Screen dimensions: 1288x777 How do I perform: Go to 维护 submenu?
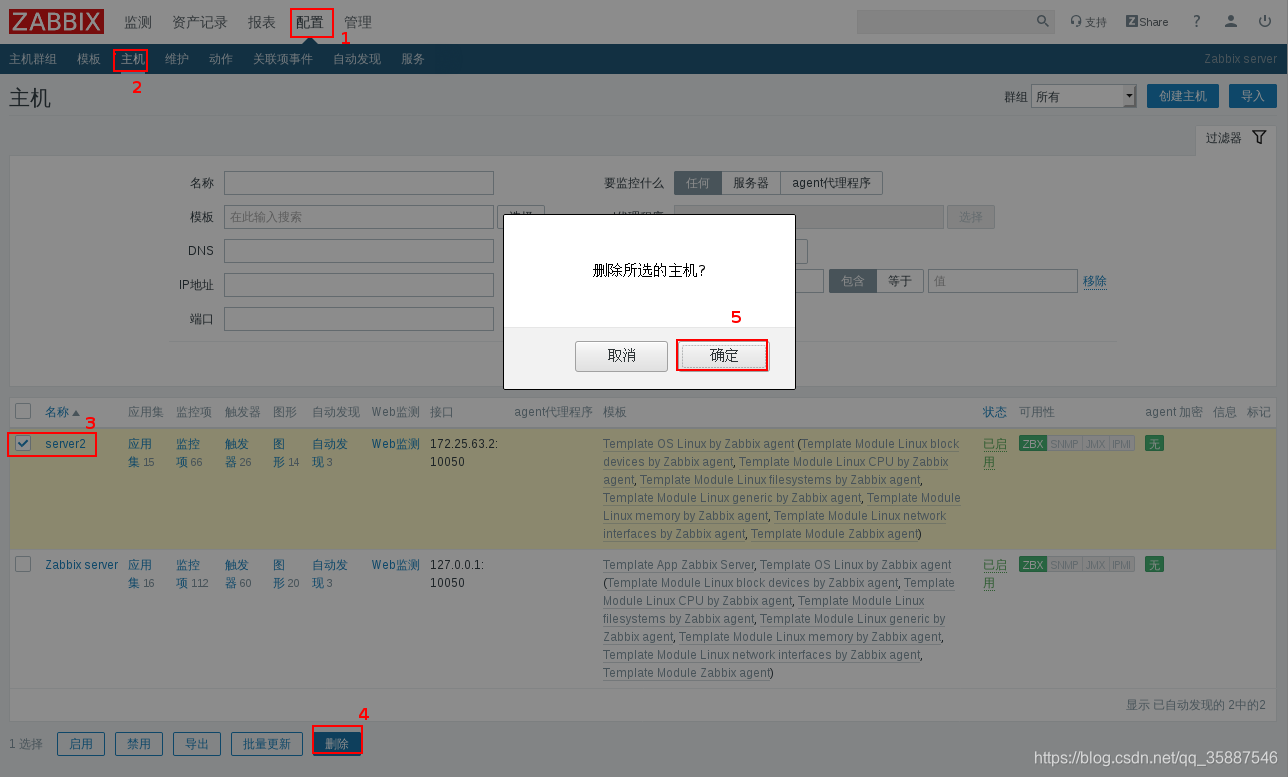click(177, 59)
